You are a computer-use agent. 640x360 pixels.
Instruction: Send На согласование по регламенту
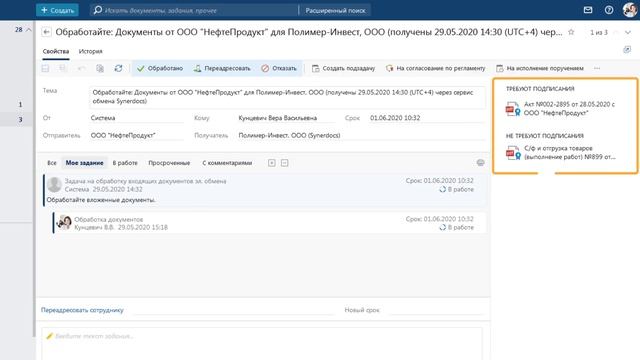click(436, 68)
